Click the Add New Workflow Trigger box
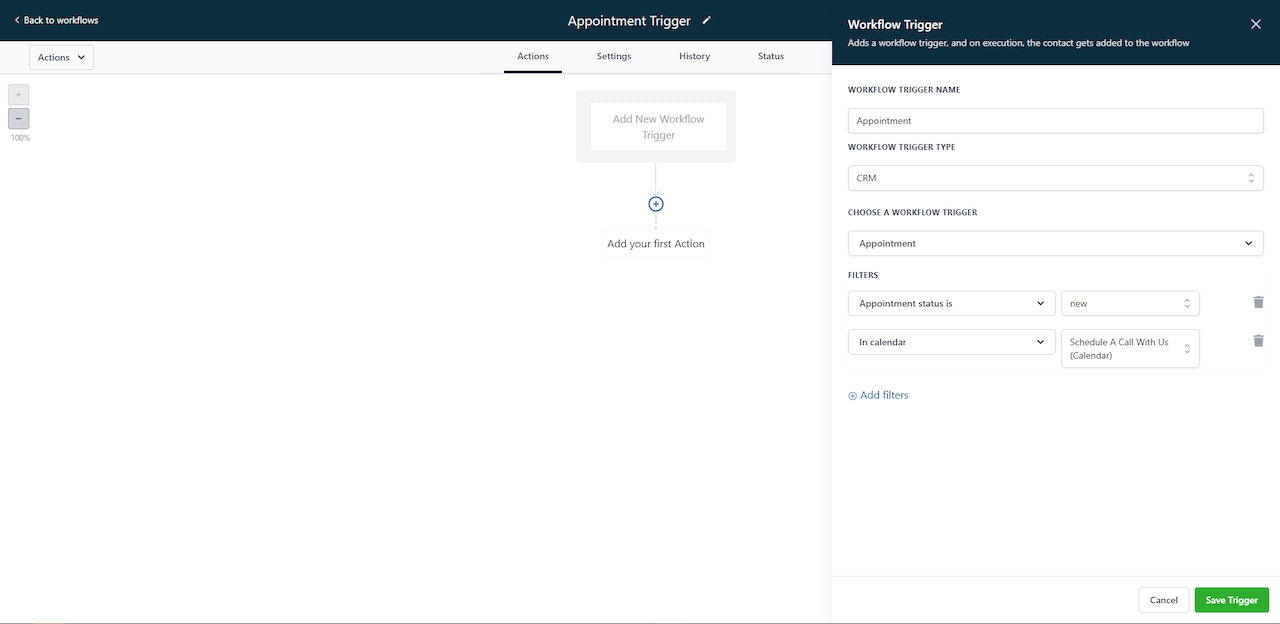This screenshot has width=1280, height=624. [658, 127]
